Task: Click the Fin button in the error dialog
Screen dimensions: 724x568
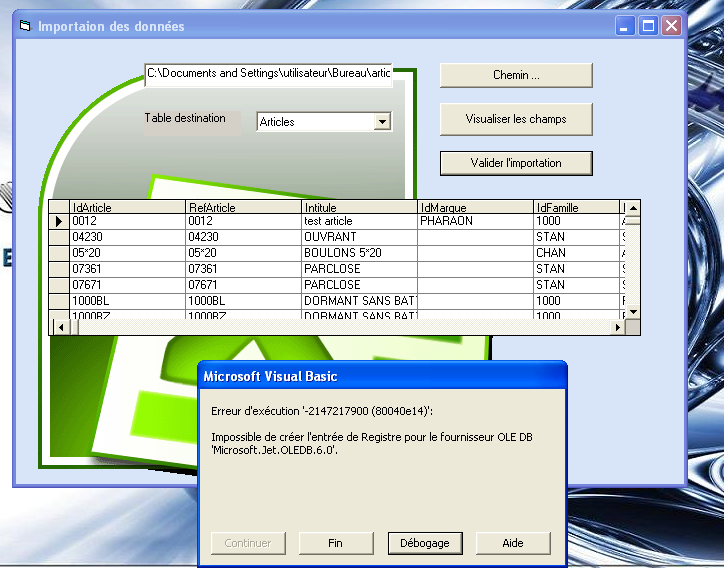Action: [336, 543]
